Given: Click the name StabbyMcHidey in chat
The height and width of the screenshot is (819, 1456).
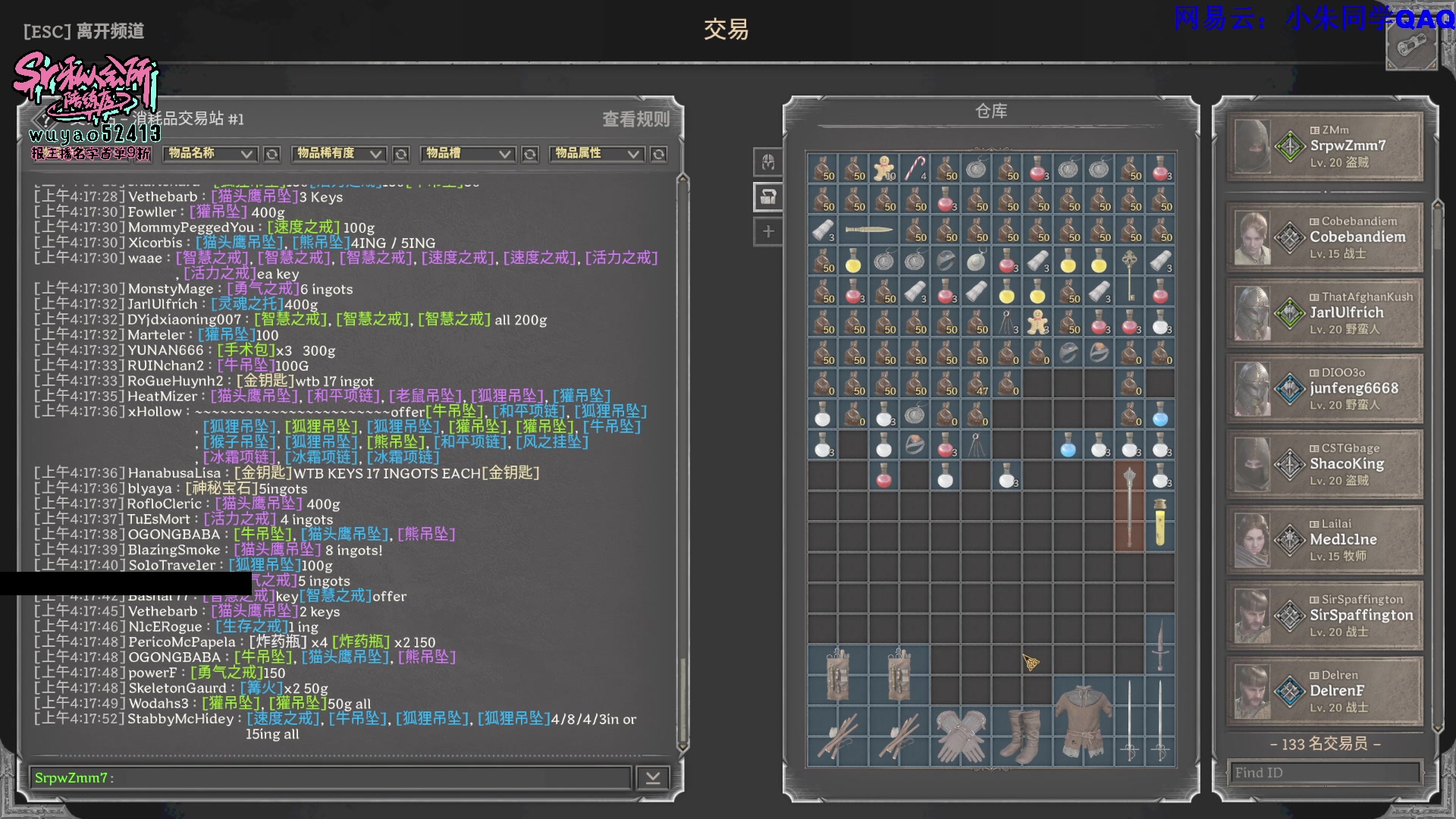Looking at the screenshot, I should [x=180, y=718].
